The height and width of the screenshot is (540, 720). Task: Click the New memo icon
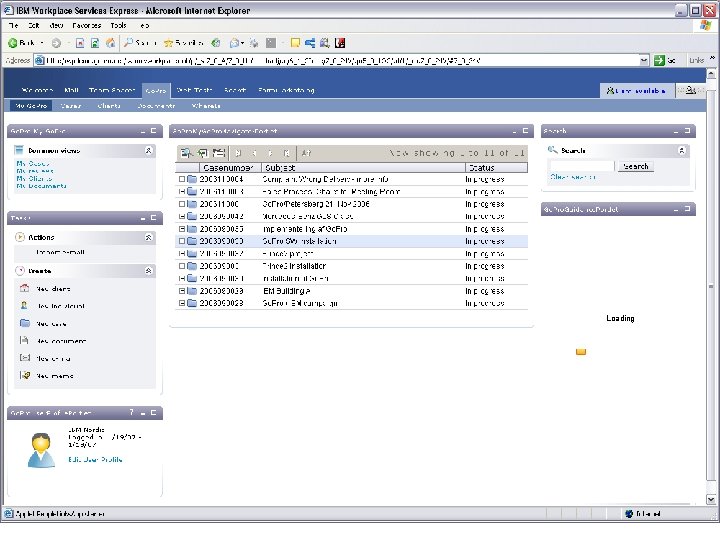25,375
